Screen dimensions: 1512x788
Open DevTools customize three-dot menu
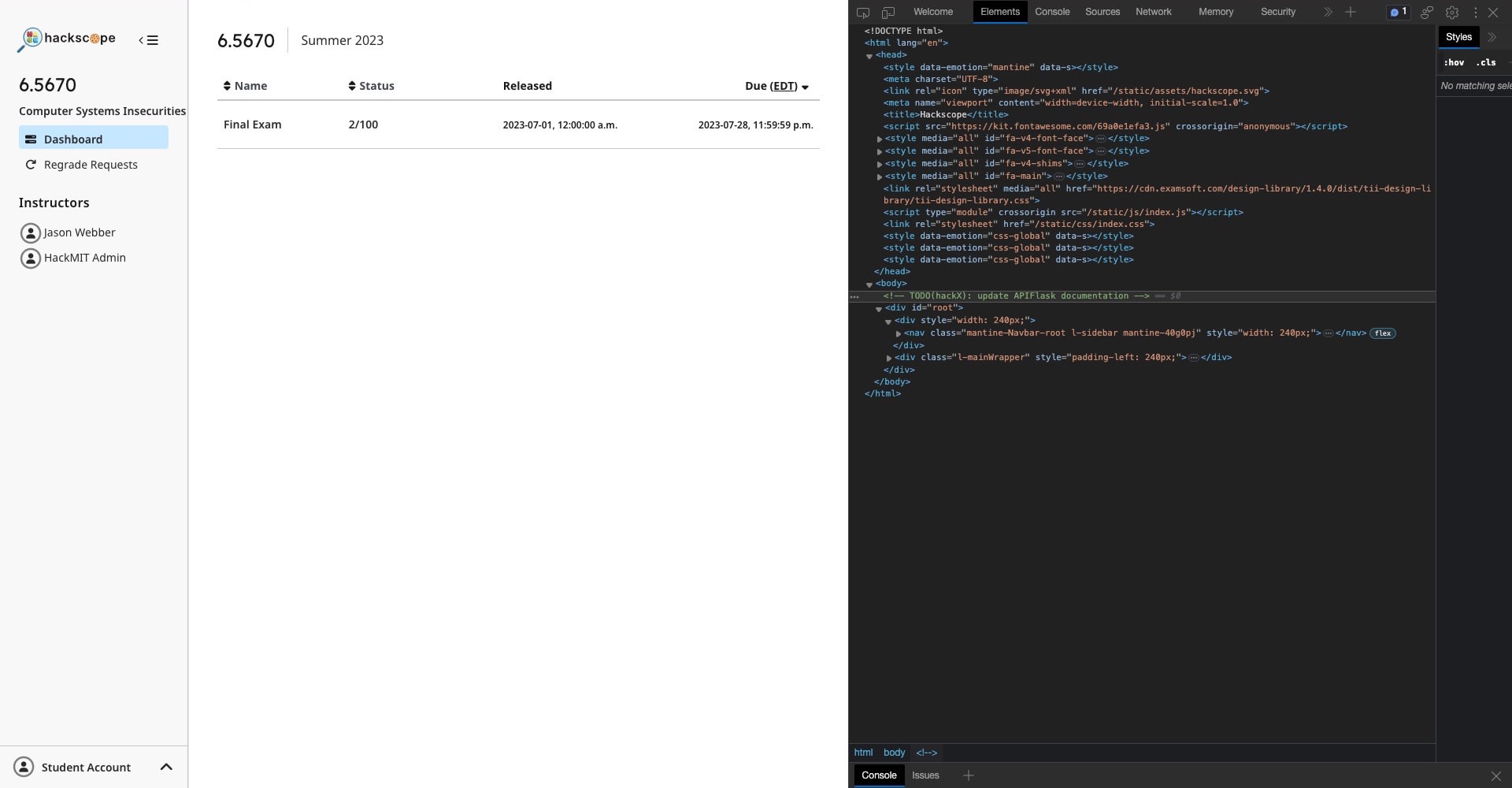point(1475,13)
